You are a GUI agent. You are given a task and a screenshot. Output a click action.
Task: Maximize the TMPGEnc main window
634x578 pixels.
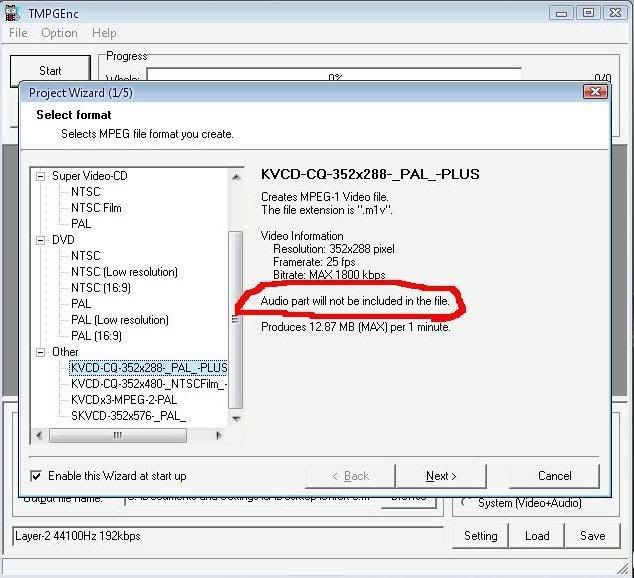(x=588, y=13)
